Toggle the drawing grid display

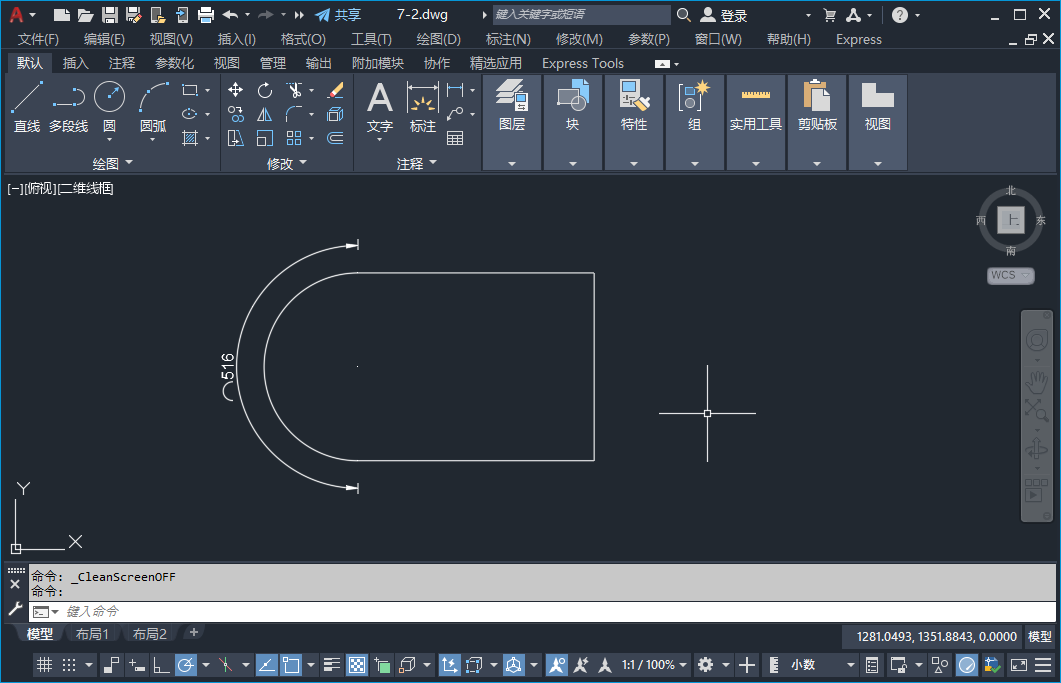click(44, 665)
